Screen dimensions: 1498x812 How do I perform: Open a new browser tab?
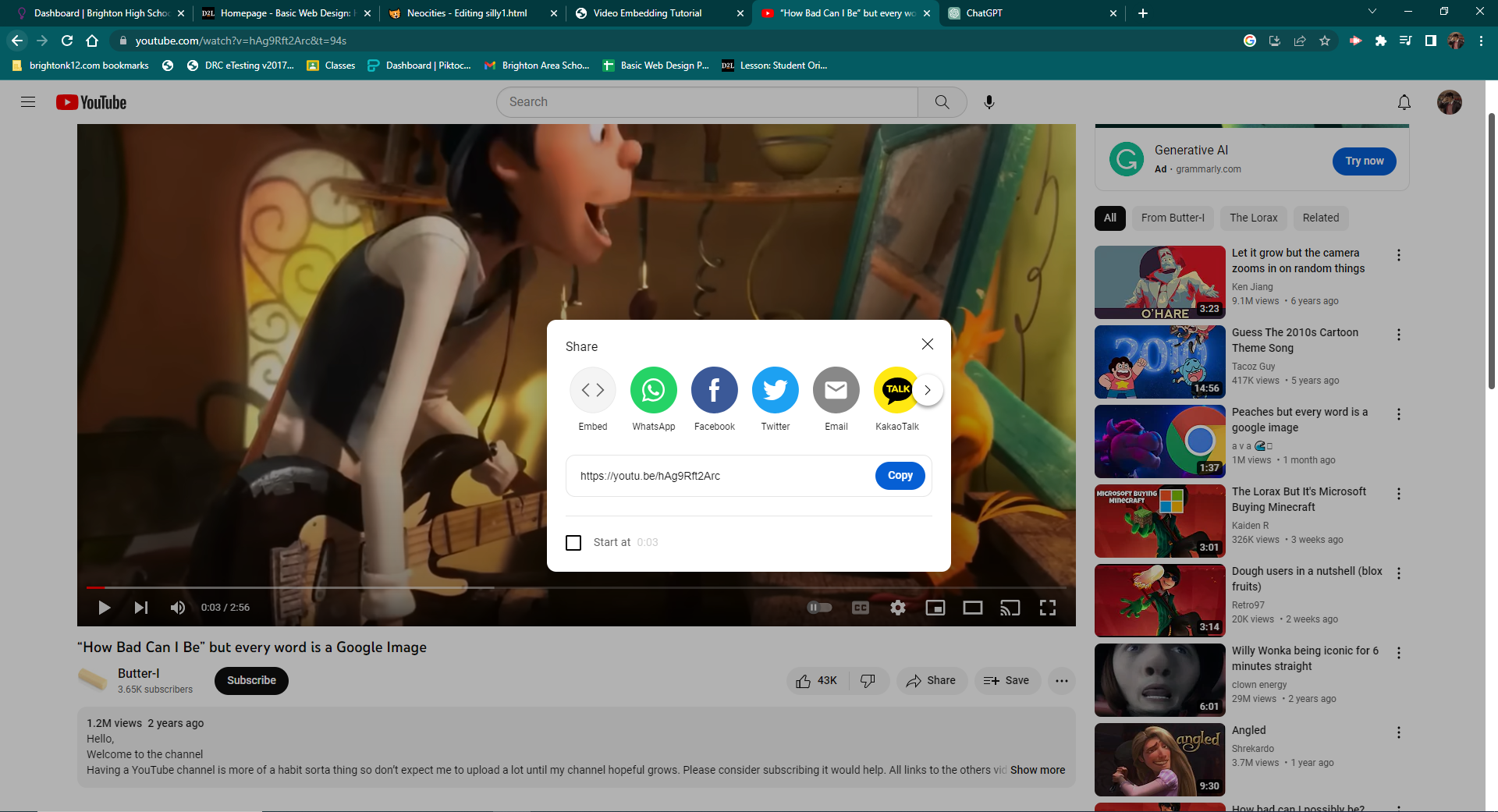(x=1143, y=13)
